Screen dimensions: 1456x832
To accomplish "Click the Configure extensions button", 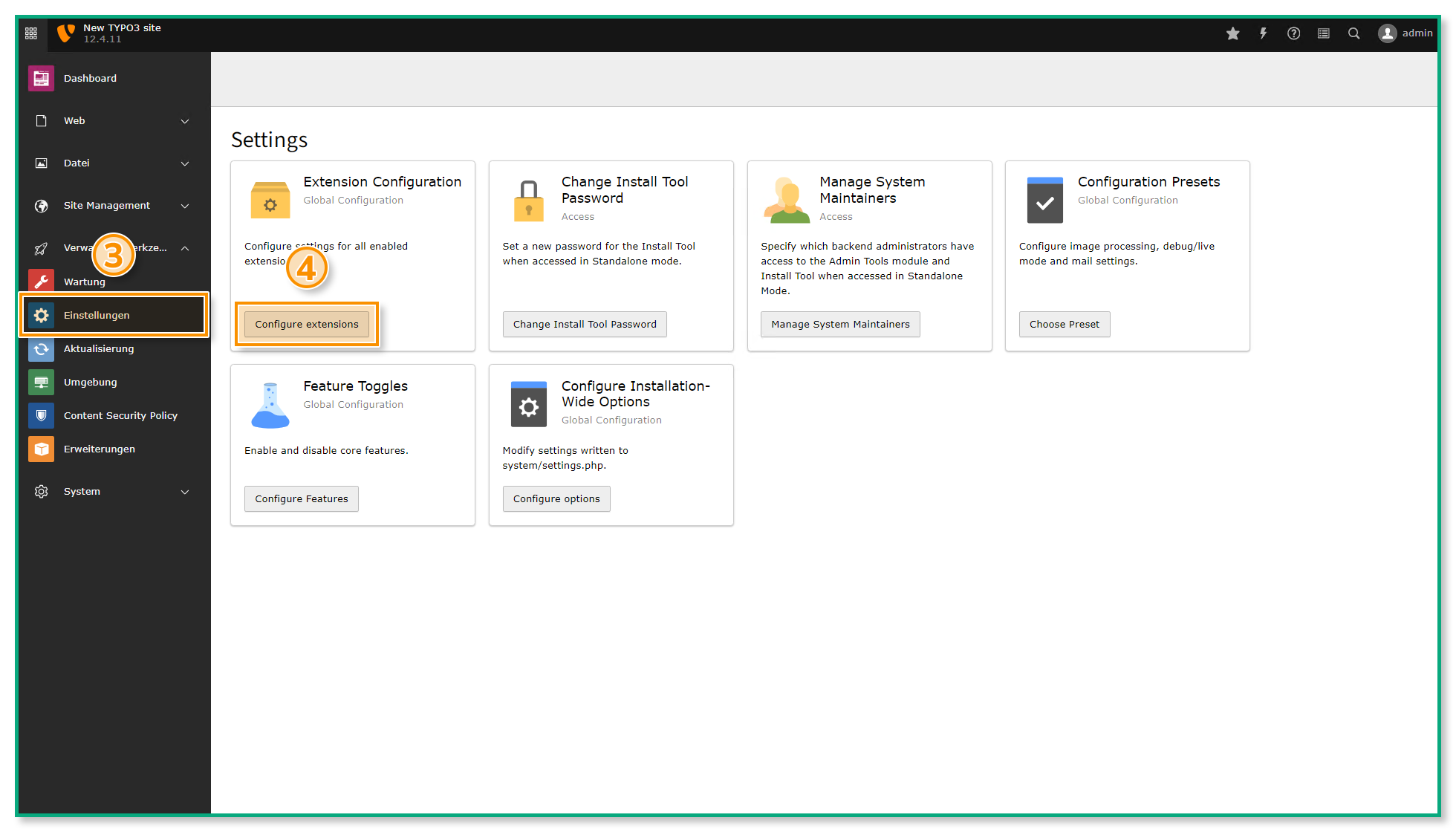I will 307,324.
